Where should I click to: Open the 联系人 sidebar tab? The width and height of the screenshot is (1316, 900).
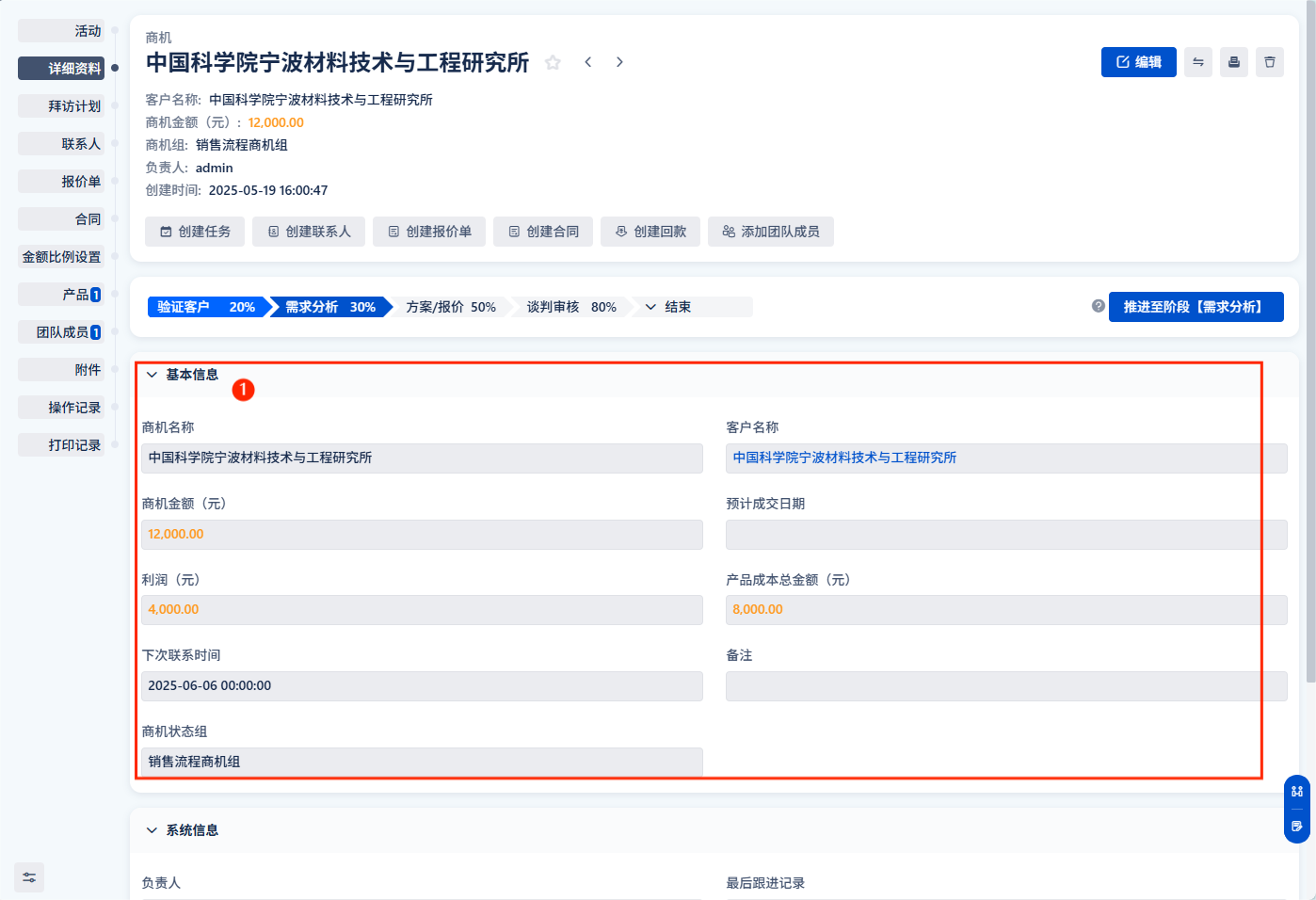point(61,144)
